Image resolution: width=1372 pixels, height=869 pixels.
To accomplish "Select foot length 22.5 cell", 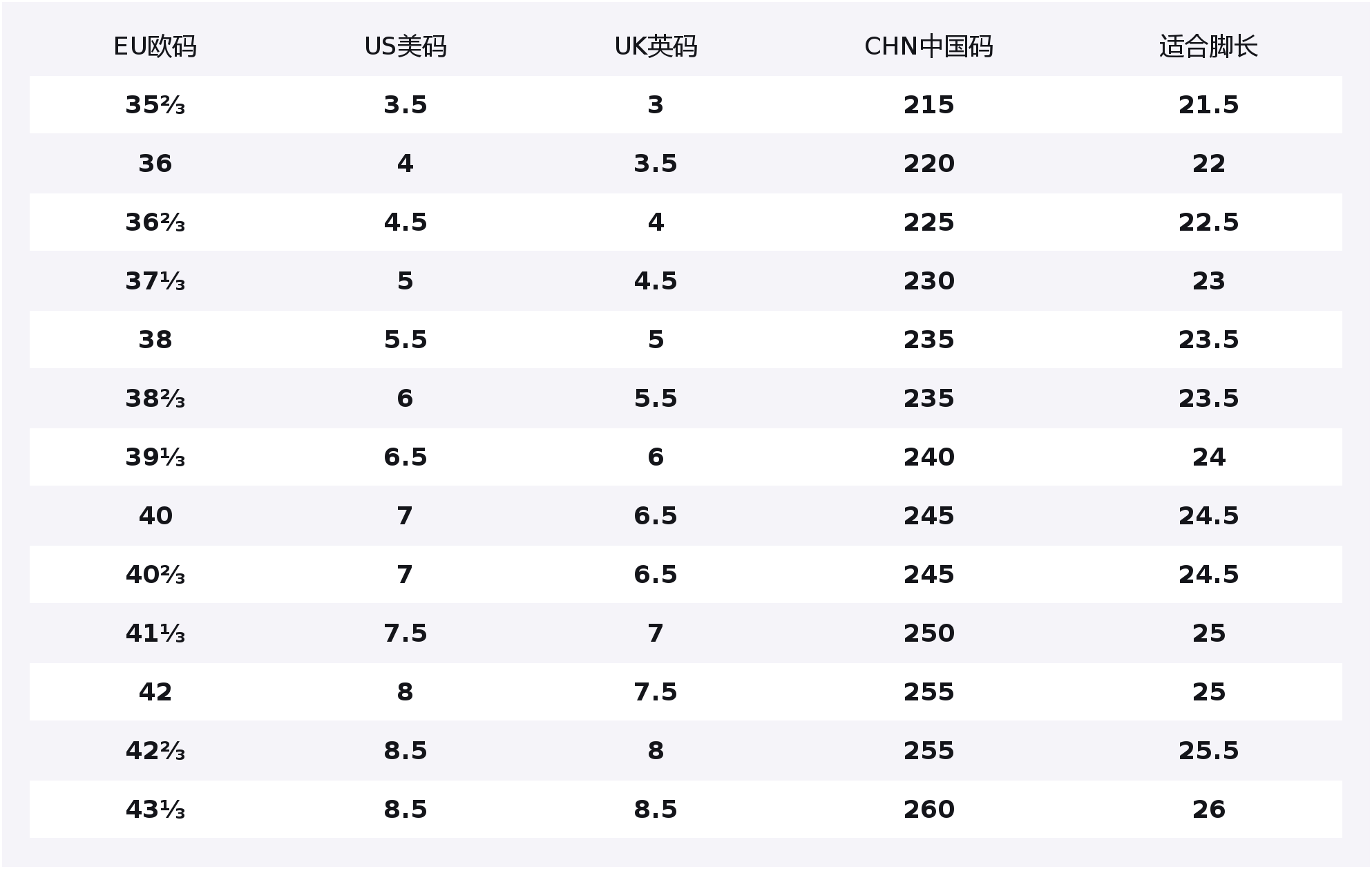I will tap(1208, 222).
